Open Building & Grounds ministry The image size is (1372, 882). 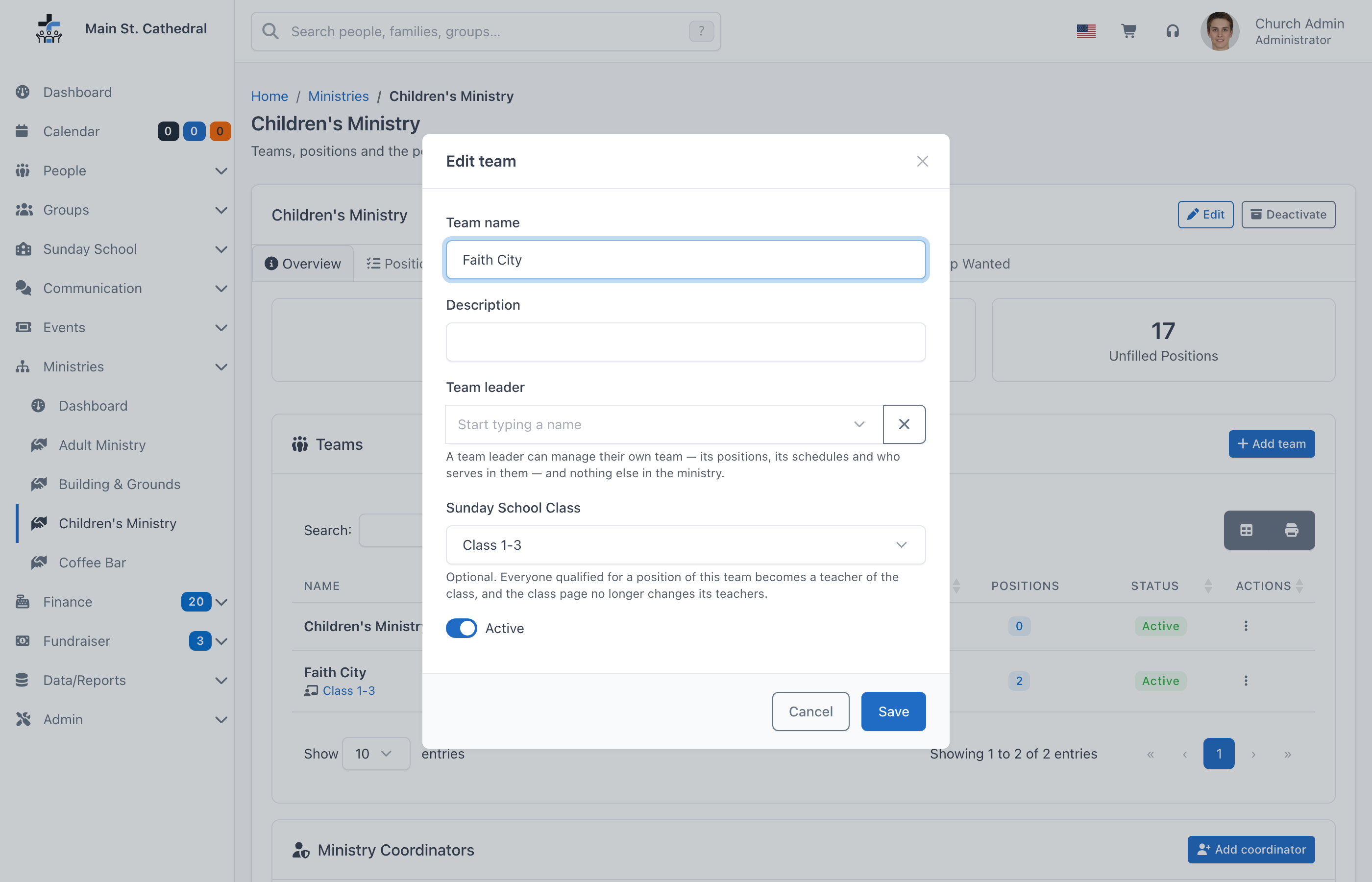[x=119, y=484]
